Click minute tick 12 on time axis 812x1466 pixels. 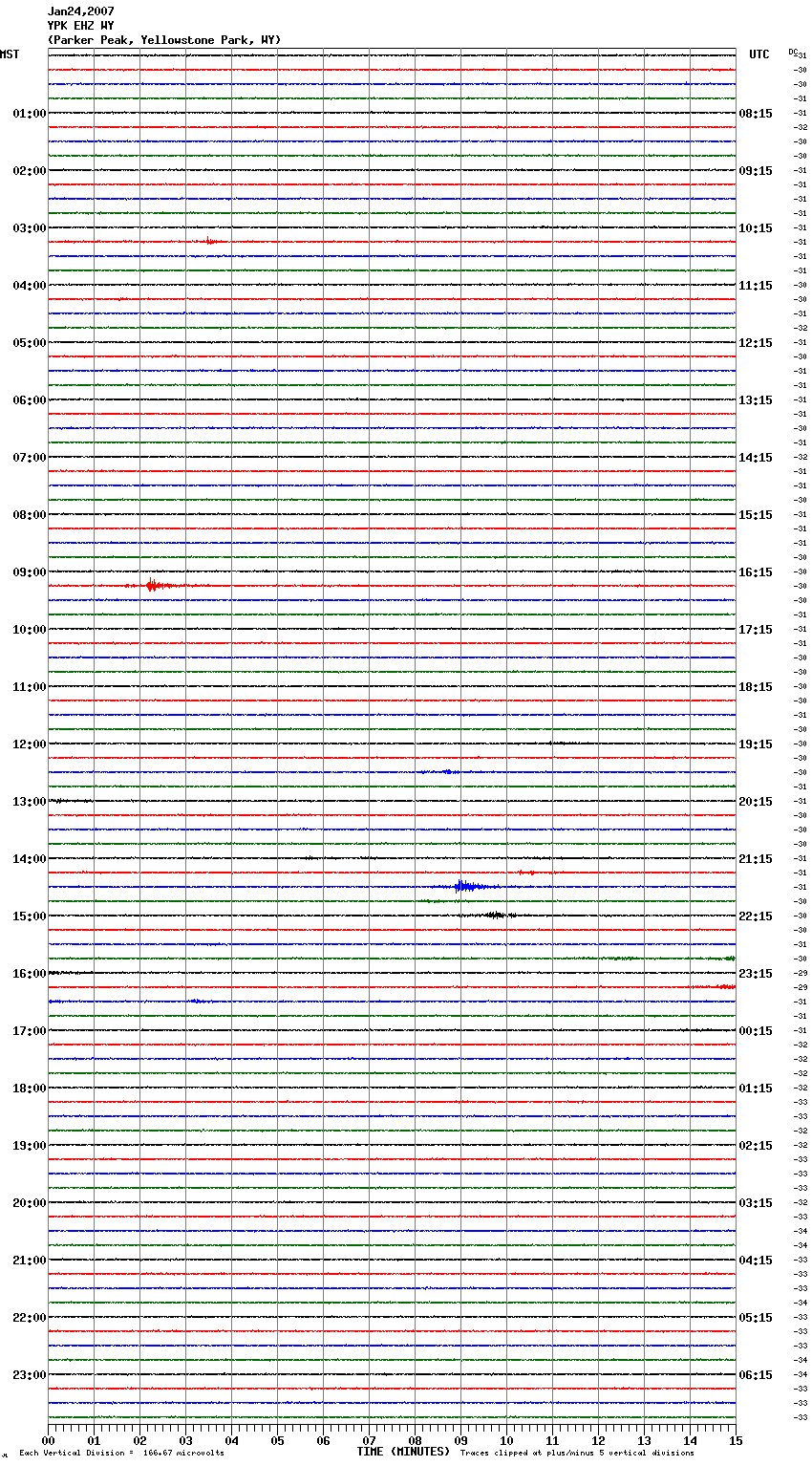(x=598, y=1439)
